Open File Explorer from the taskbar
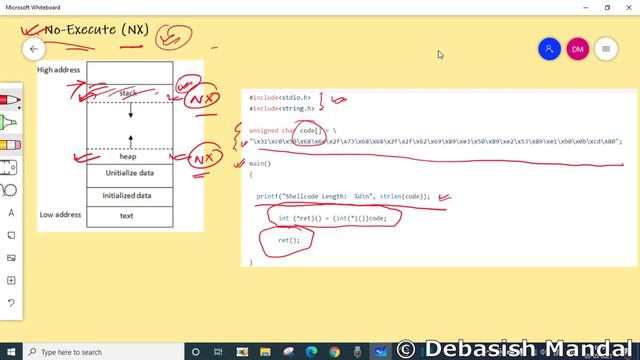640x360 pixels. [265, 351]
